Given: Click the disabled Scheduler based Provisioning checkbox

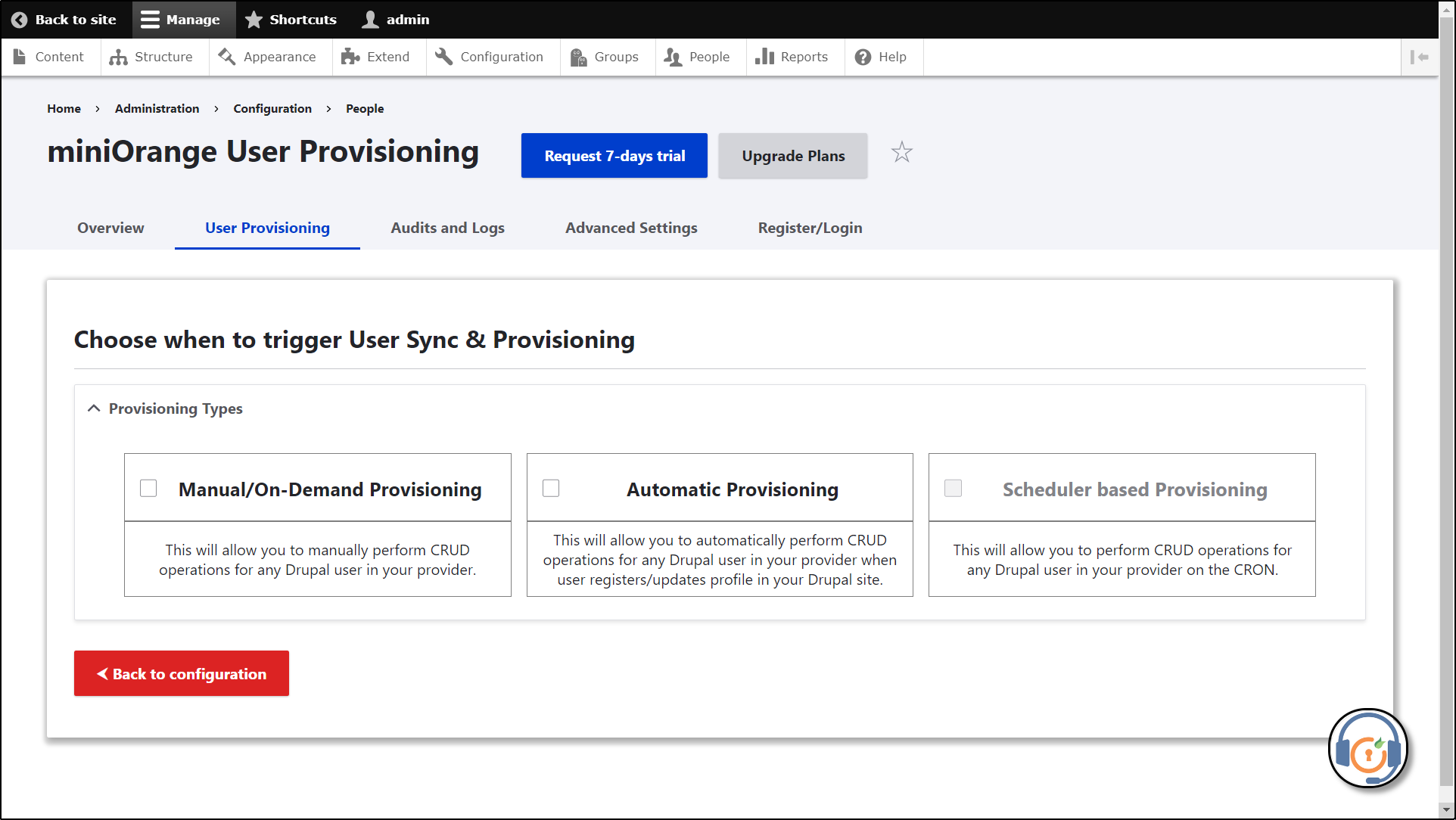Looking at the screenshot, I should pos(953,488).
